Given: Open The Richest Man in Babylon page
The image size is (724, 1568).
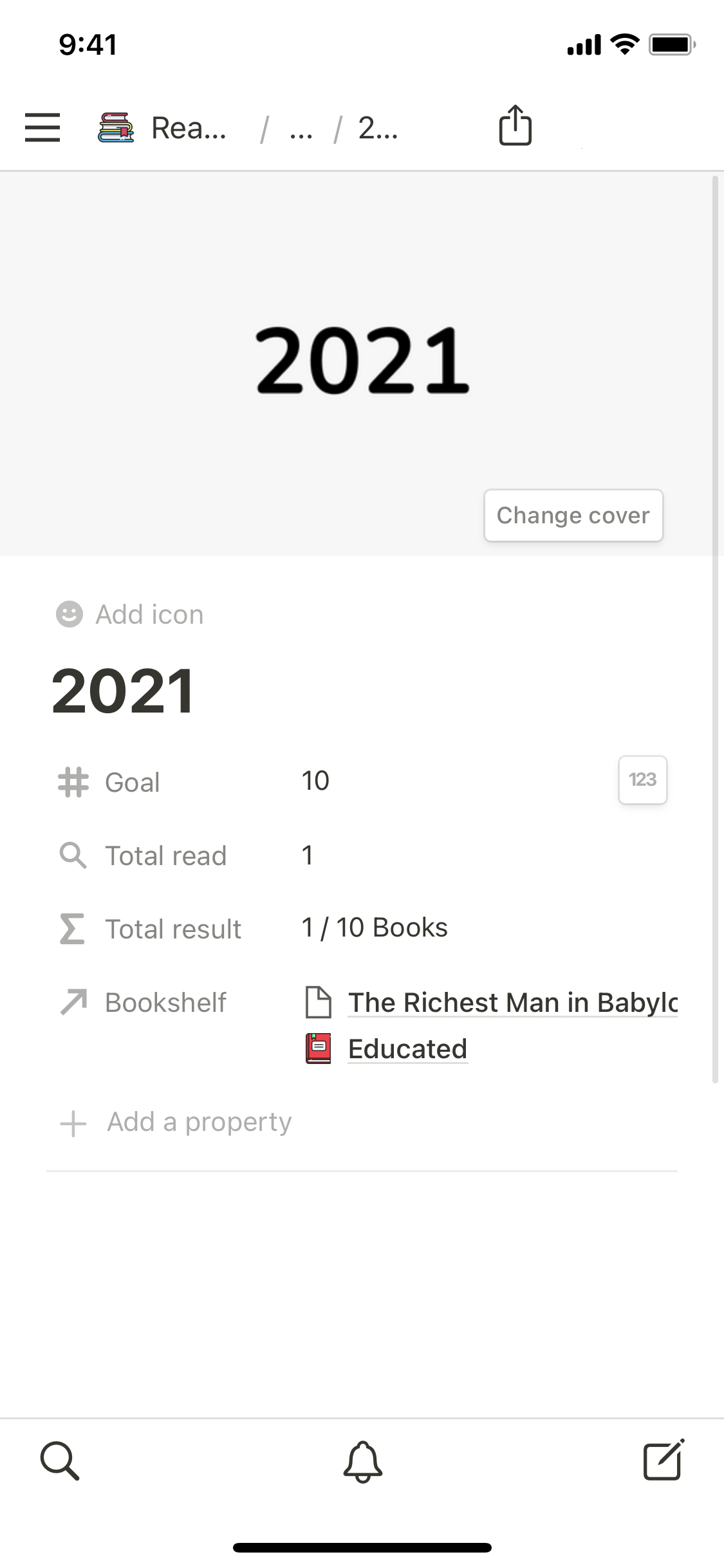Looking at the screenshot, I should click(x=512, y=1002).
